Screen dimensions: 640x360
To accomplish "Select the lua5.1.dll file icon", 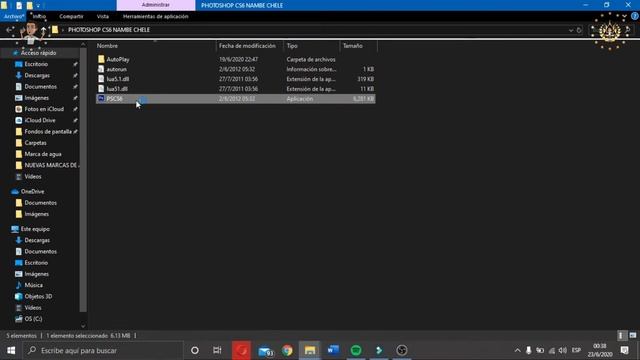I will pos(101,79).
